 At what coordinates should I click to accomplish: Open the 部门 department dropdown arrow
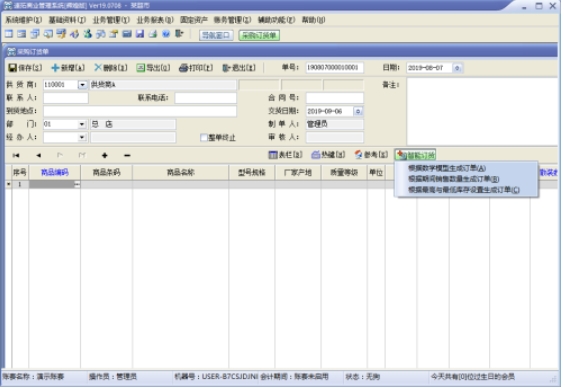pos(82,124)
